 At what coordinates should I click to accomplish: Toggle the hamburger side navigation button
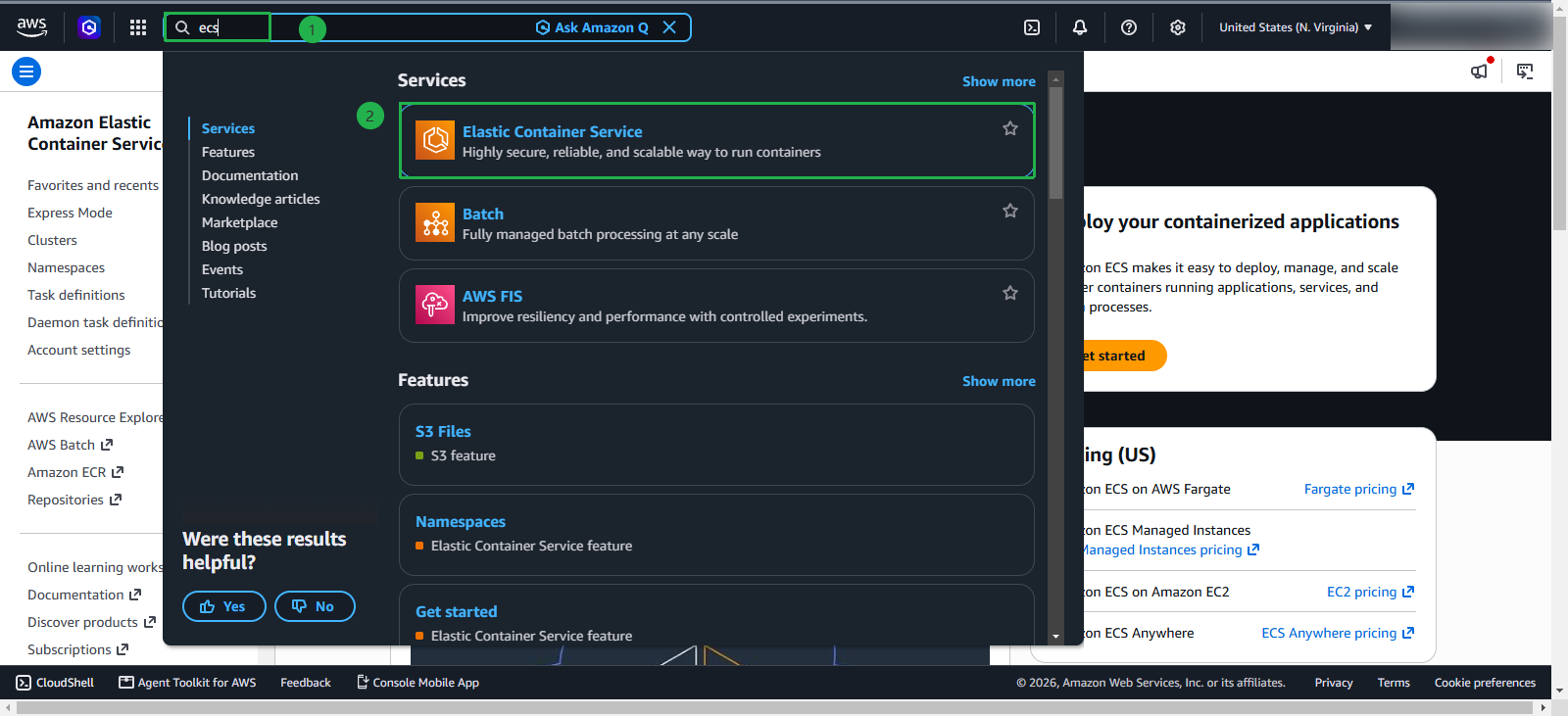[x=26, y=72]
